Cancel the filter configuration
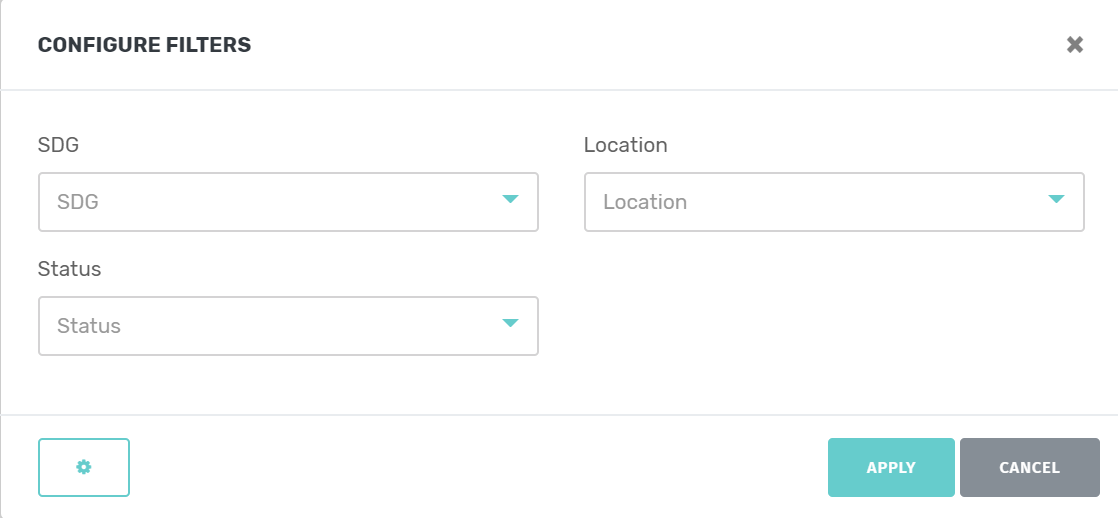The image size is (1118, 518). tap(1029, 467)
